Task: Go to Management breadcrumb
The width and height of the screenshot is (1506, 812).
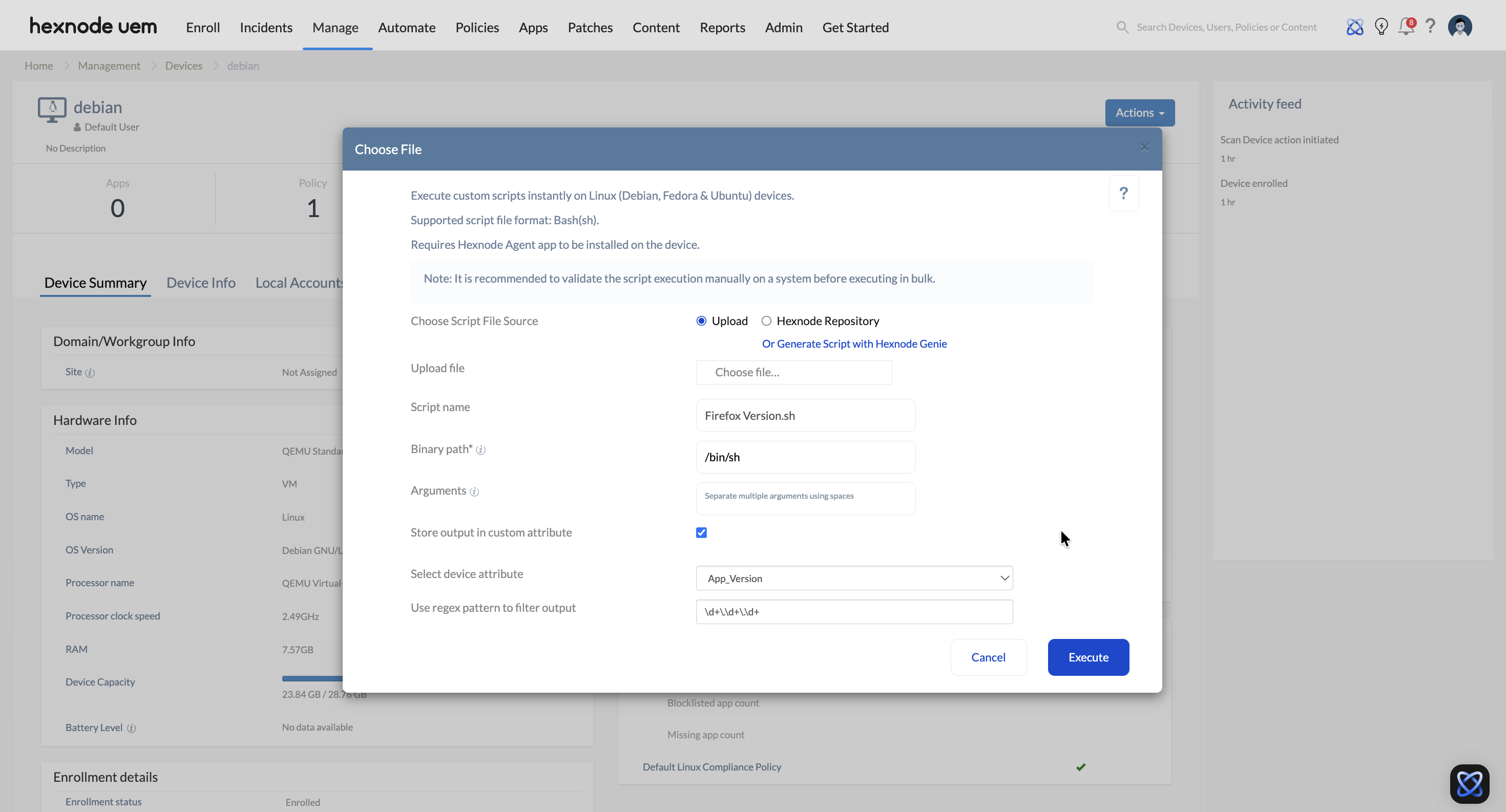Action: [x=109, y=66]
